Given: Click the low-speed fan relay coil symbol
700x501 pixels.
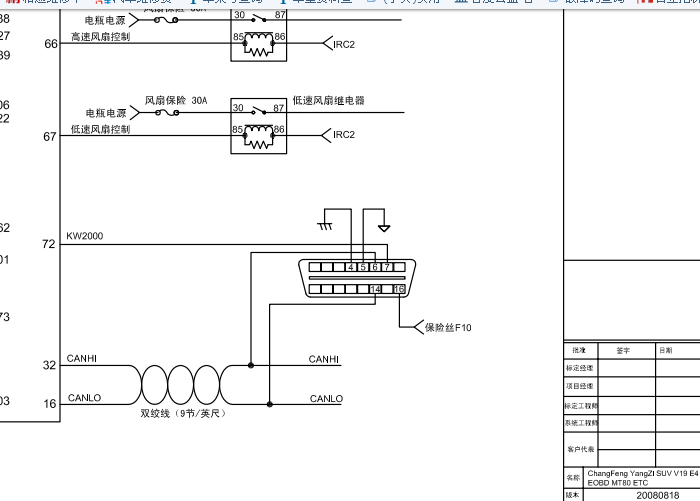Looking at the screenshot, I should [x=258, y=136].
